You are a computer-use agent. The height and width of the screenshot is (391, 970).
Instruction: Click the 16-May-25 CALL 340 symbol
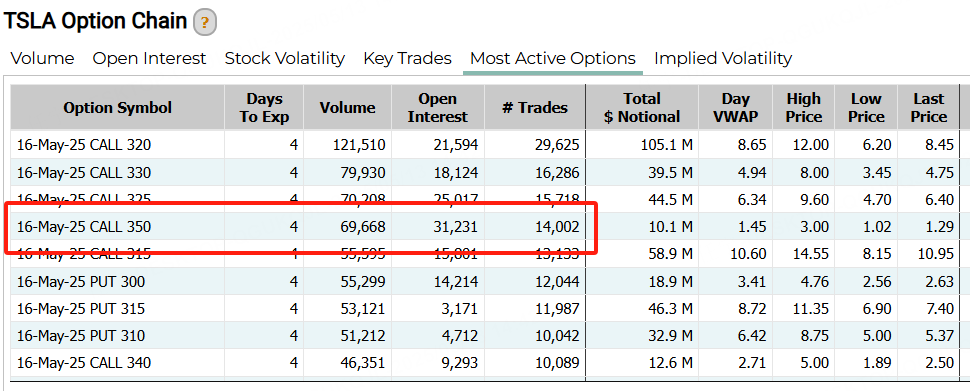84,363
